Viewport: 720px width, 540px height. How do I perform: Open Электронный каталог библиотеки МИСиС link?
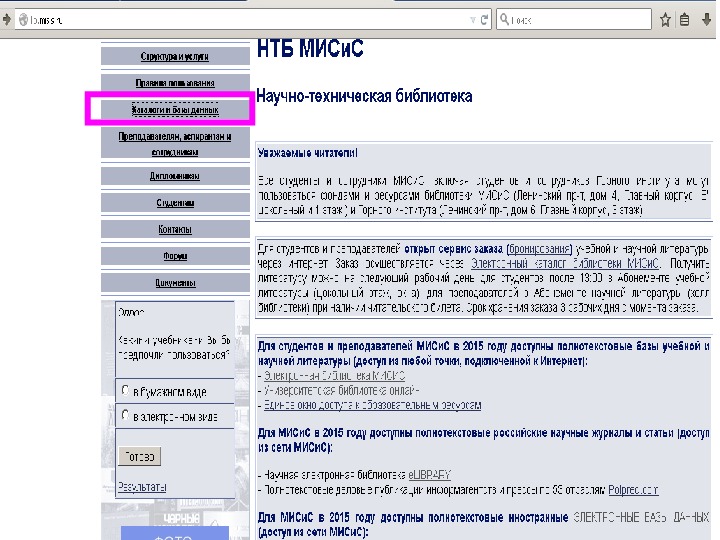click(565, 264)
